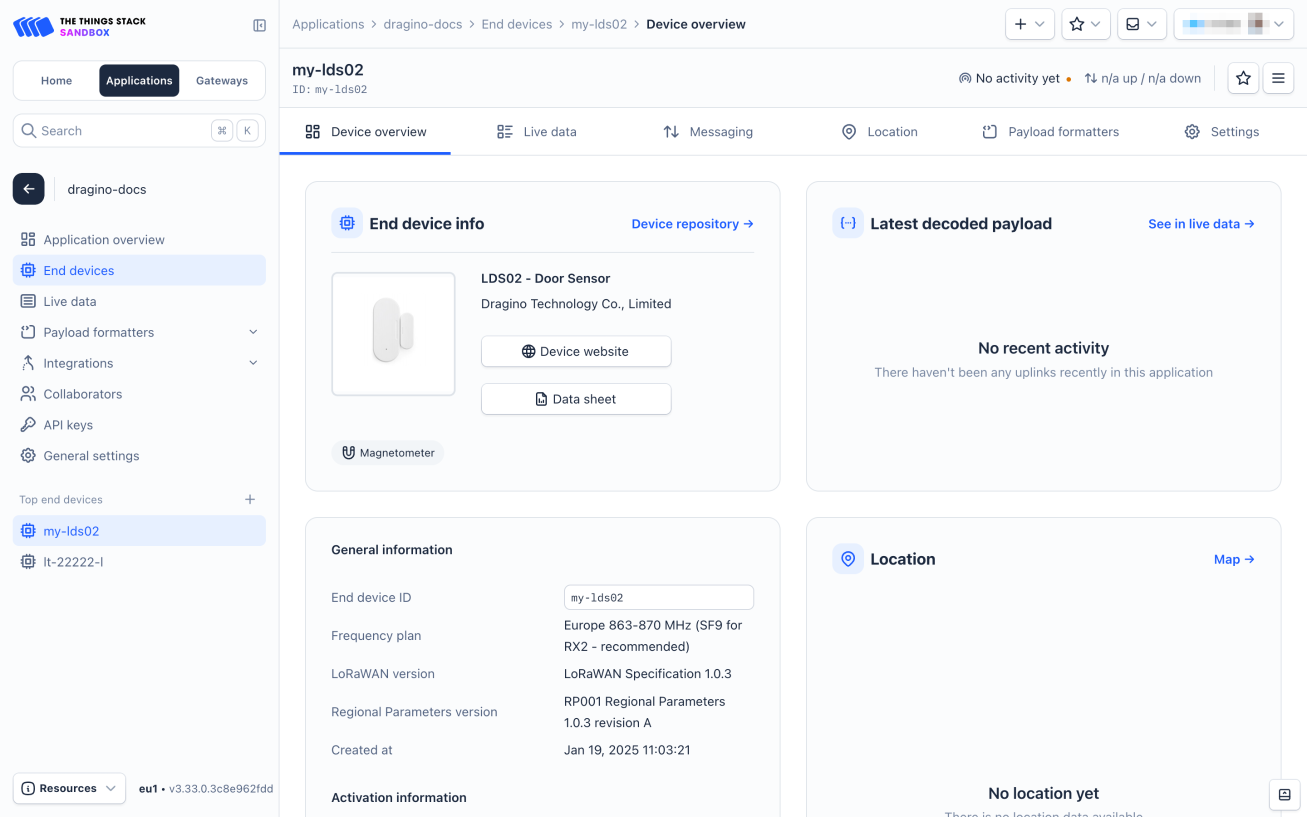The image size is (1307, 817).
Task: Open the Payload formatters tab
Action: (x=1050, y=132)
